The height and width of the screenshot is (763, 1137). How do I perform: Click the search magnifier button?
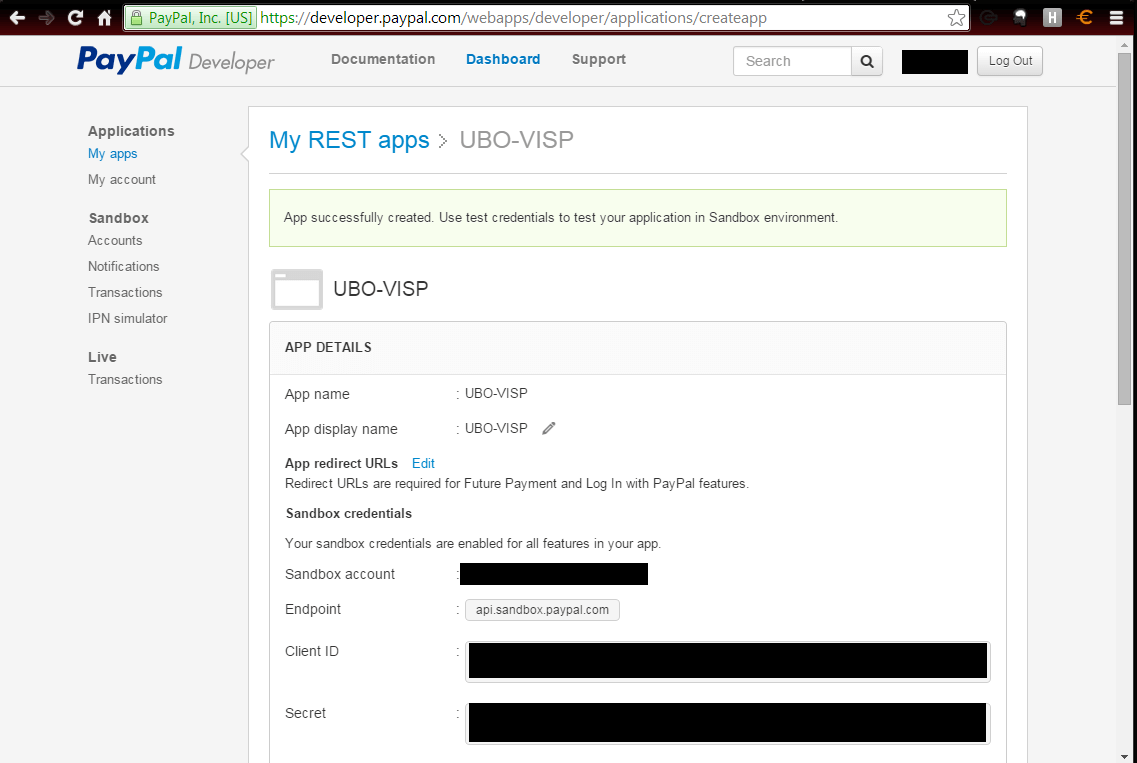coord(867,61)
